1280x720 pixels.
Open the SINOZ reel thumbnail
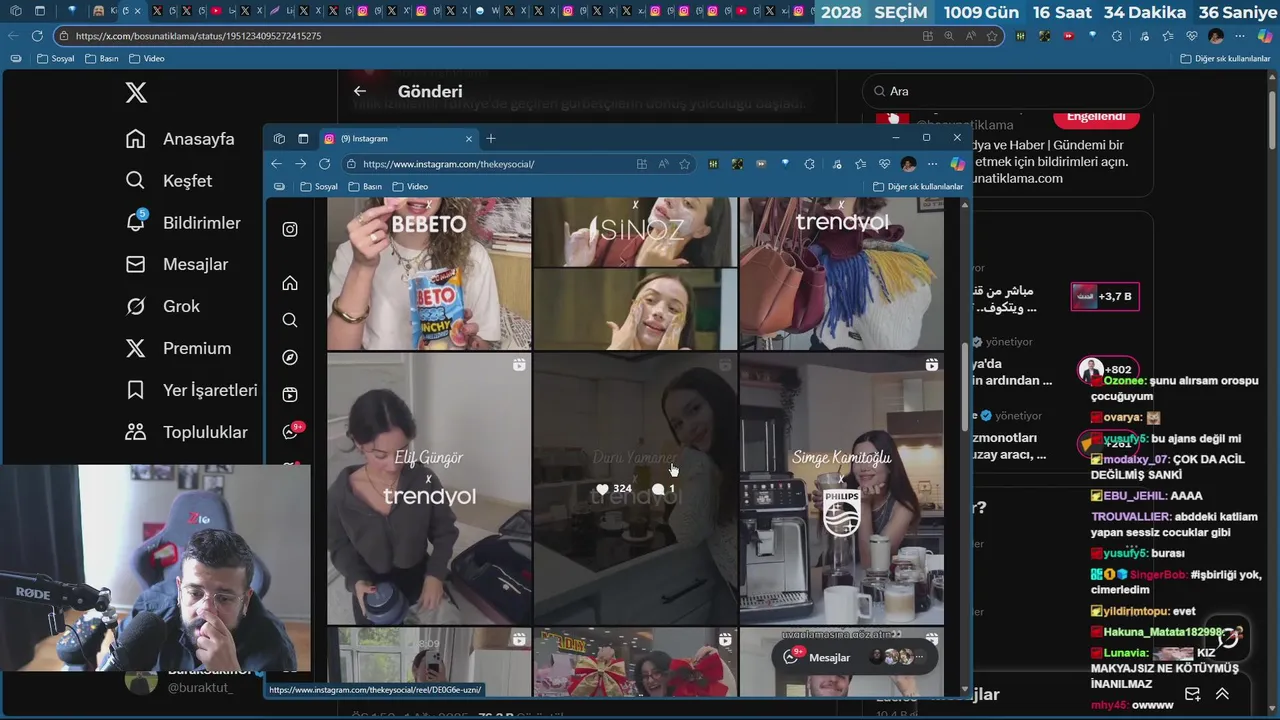[x=635, y=273]
